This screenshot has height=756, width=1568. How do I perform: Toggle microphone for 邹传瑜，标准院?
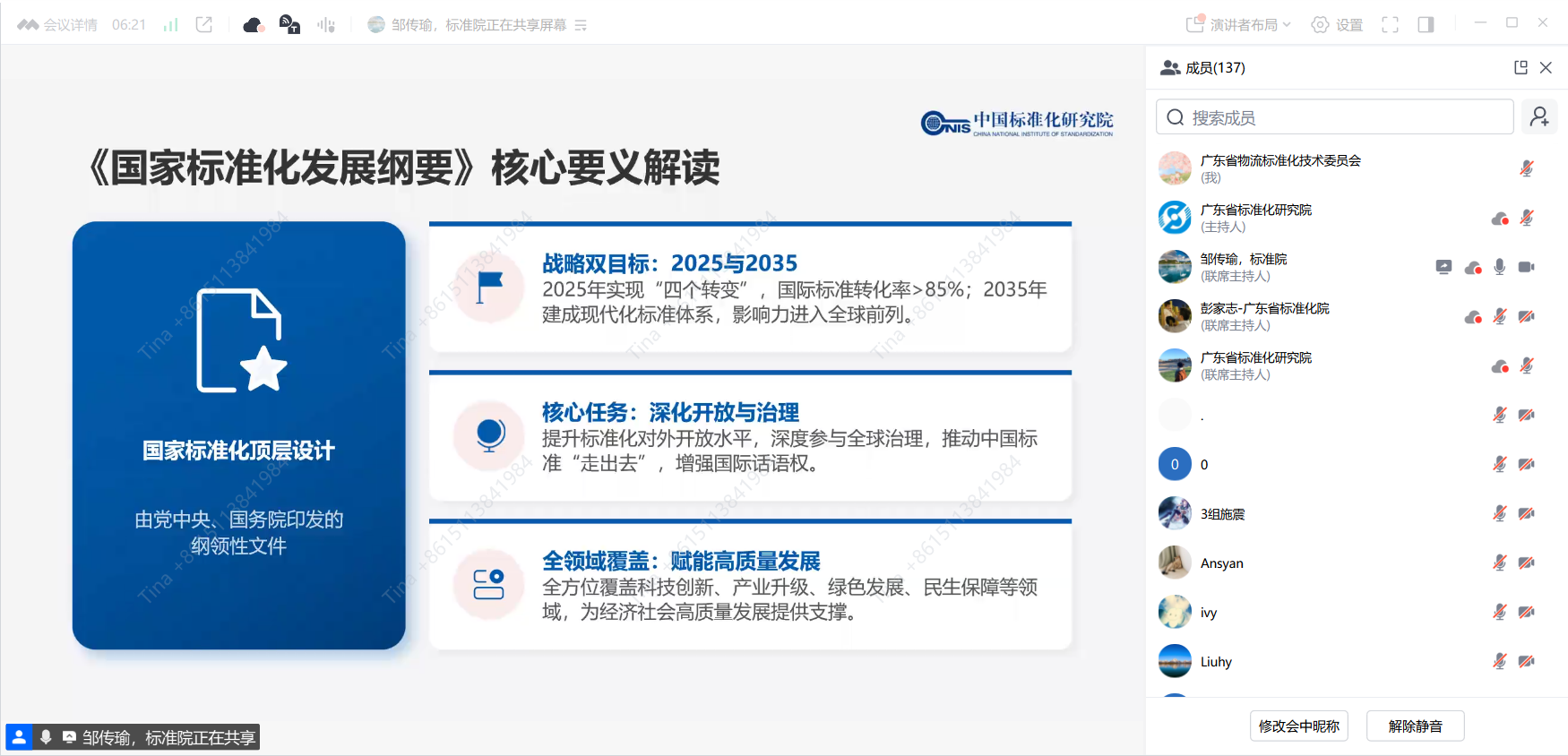1499,267
